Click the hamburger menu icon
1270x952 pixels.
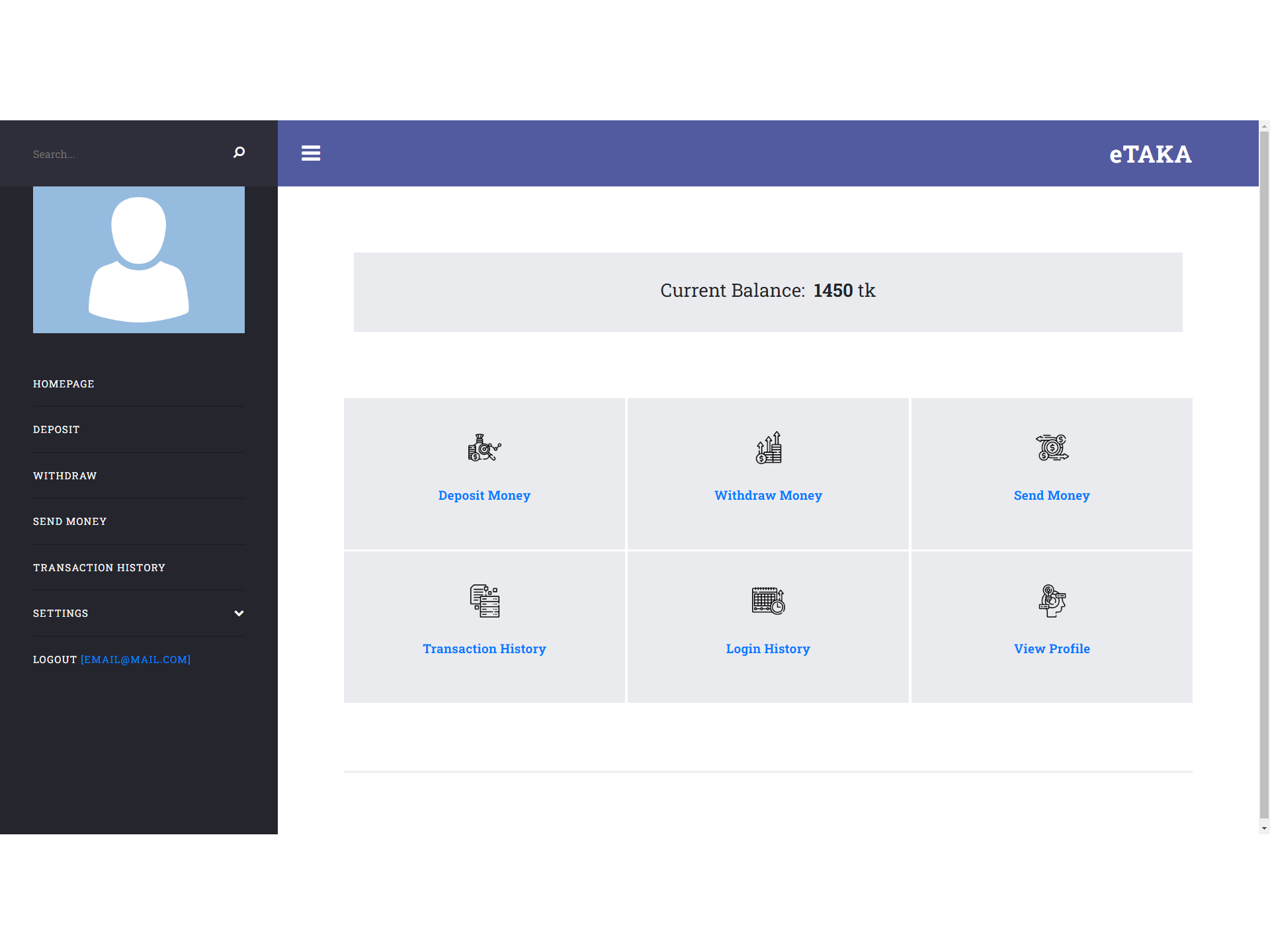(x=311, y=153)
